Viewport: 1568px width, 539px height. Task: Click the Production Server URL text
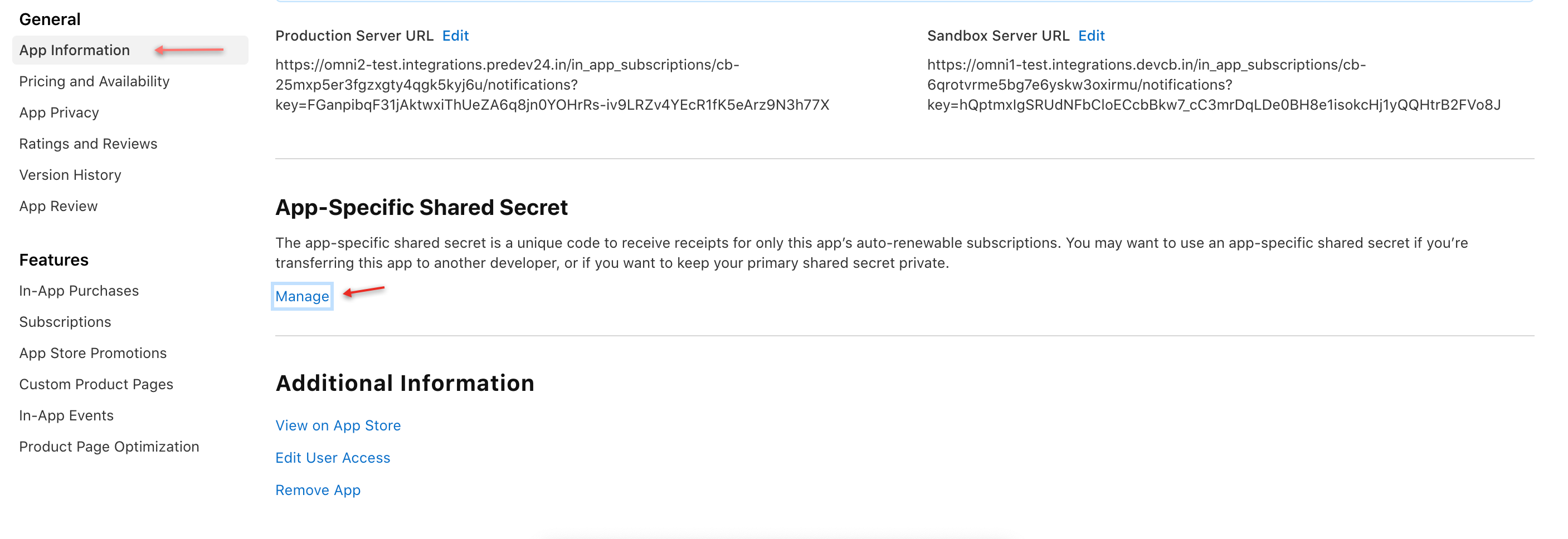click(552, 85)
